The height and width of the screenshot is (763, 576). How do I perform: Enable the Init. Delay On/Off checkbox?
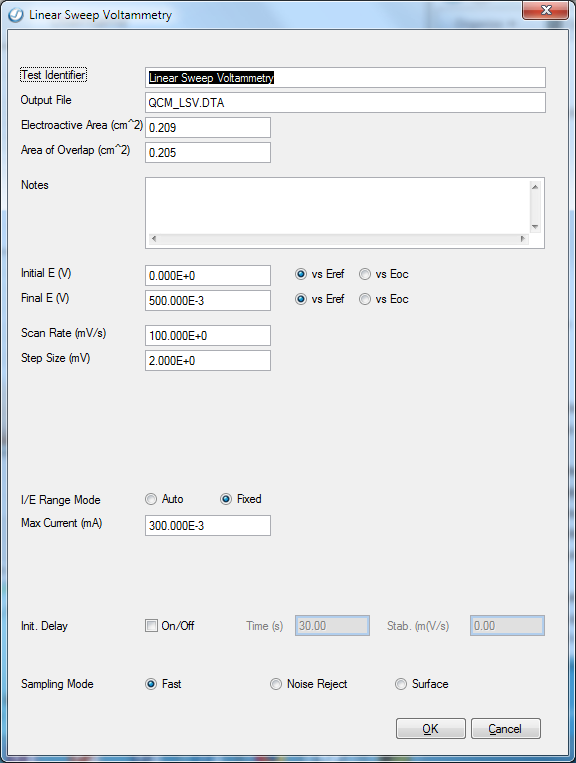click(151, 626)
